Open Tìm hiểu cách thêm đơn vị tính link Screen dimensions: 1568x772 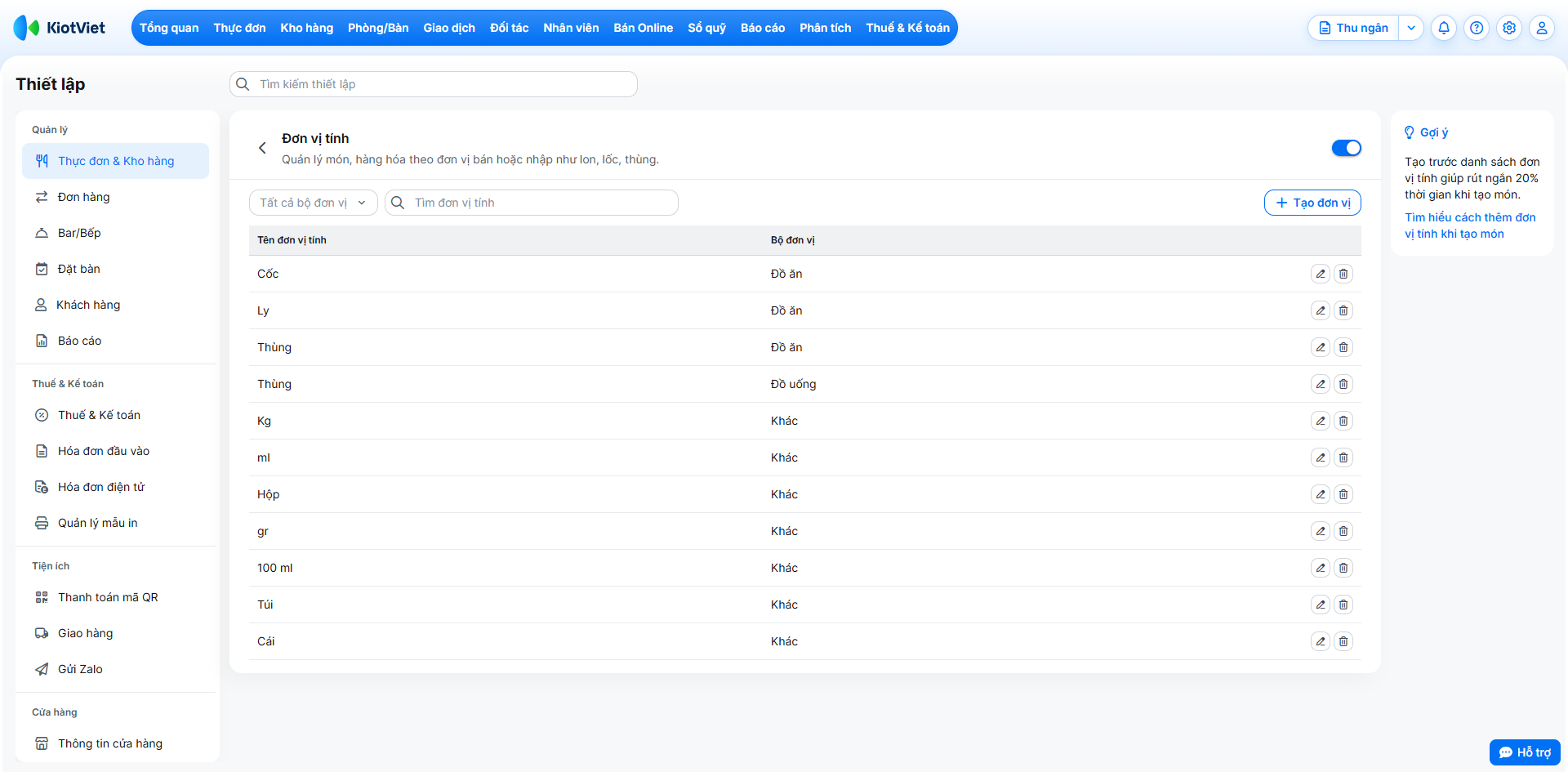point(1470,225)
